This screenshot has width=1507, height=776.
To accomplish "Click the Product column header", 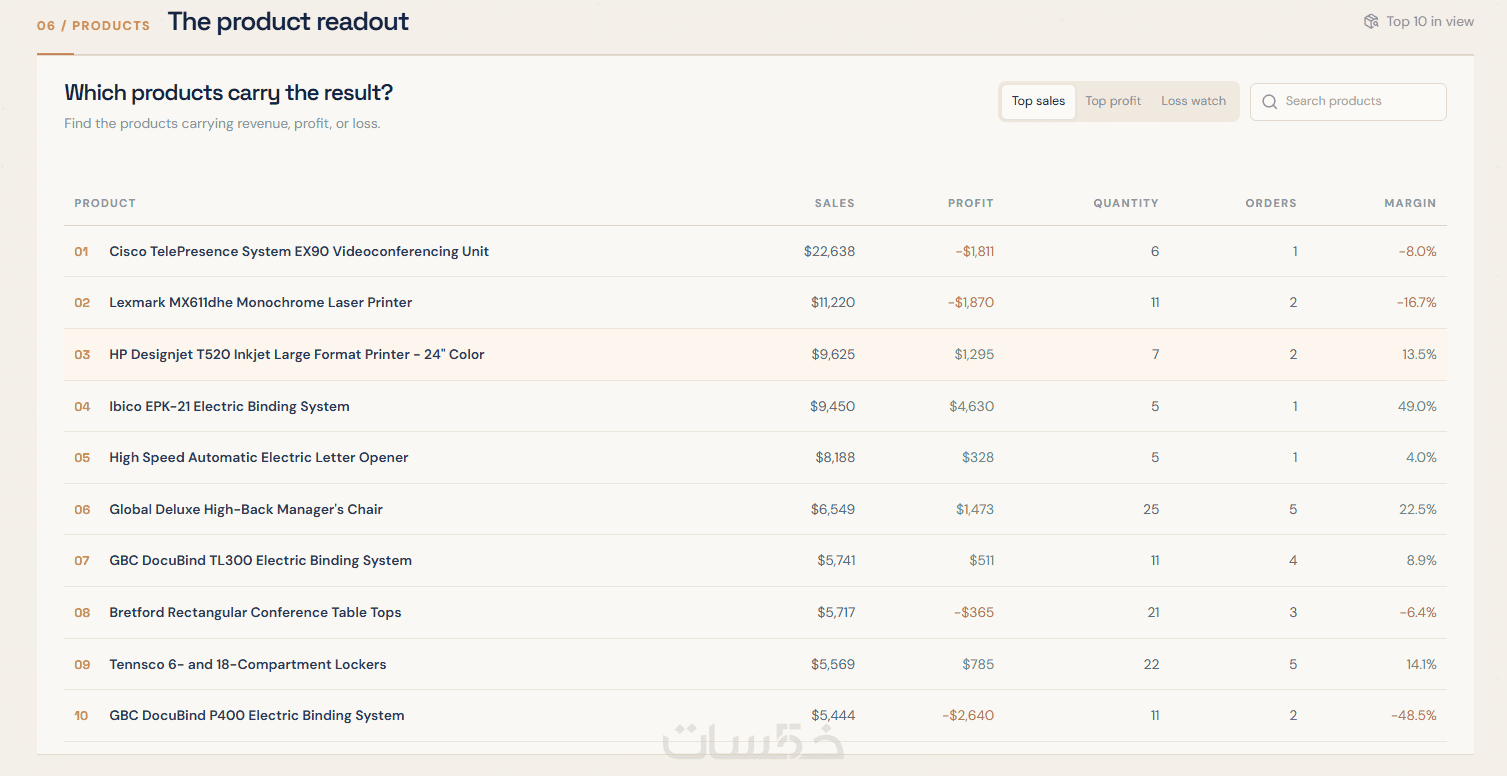I will click(x=105, y=203).
